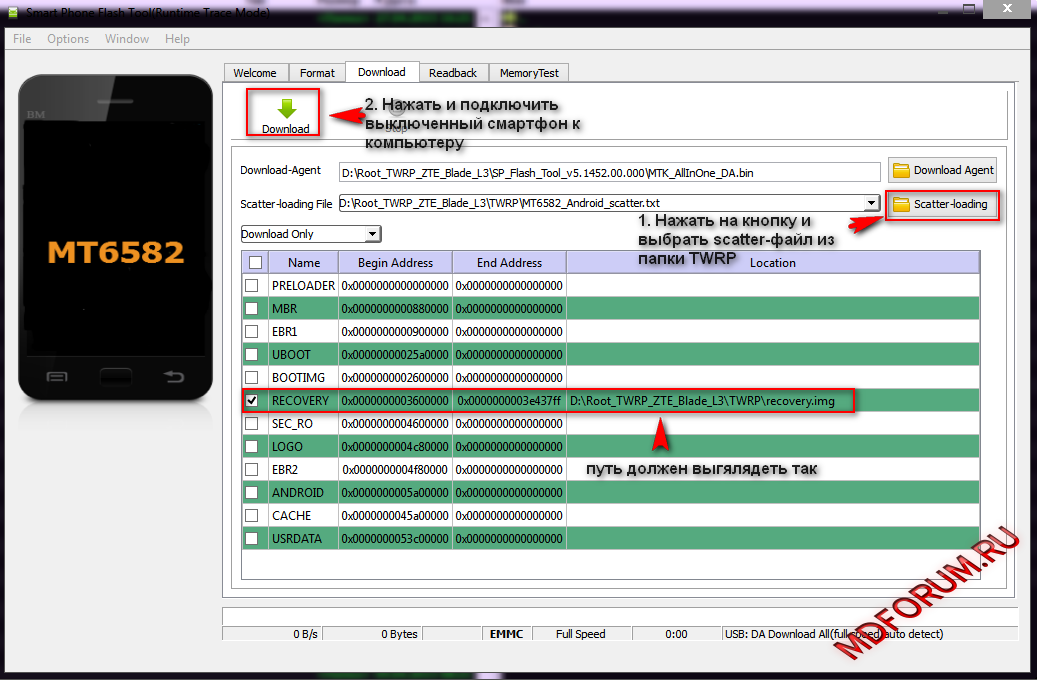Image resolution: width=1037 pixels, height=680 pixels.
Task: Switch to the Format tab
Action: pos(317,73)
